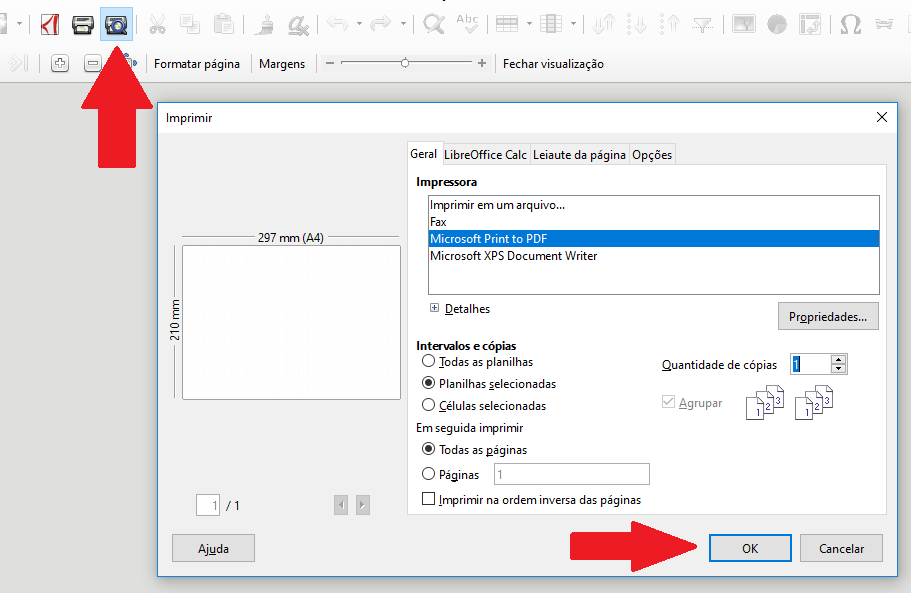Switch to the Leiaute da página tab
The image size is (911, 593).
[x=579, y=154]
